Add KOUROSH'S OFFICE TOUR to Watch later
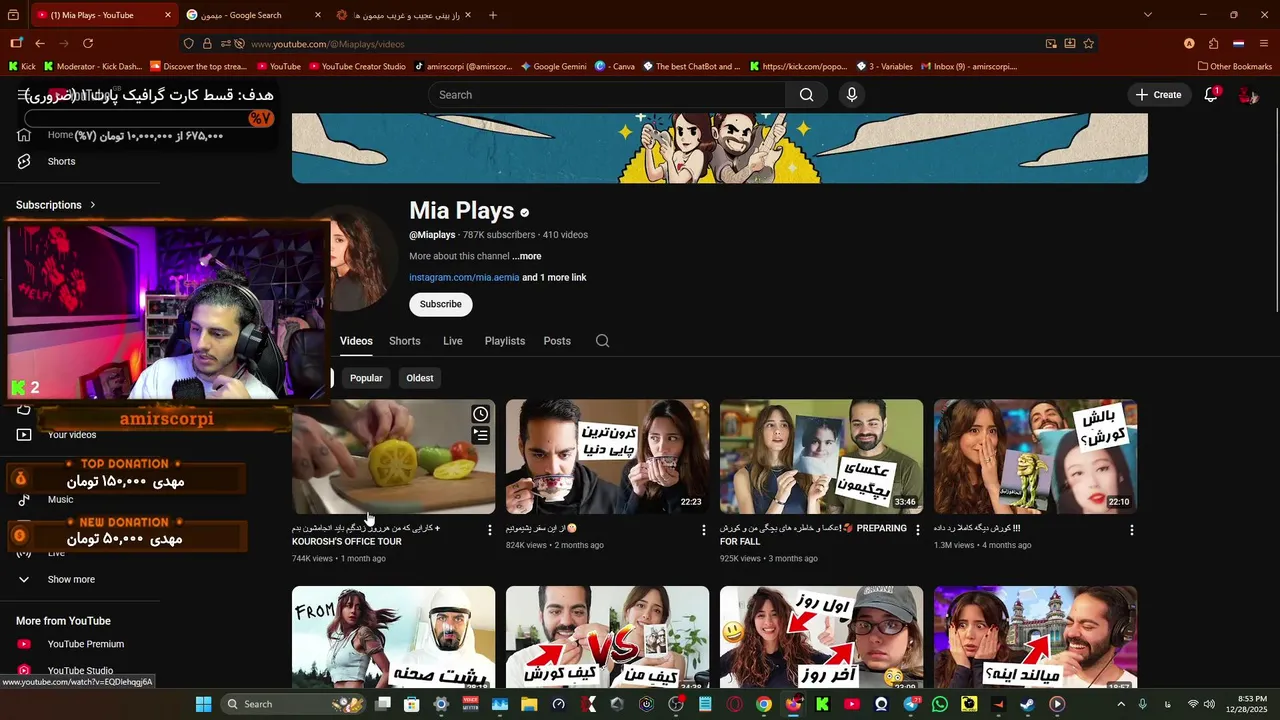Screen dimensions: 1280x720 click(481, 414)
